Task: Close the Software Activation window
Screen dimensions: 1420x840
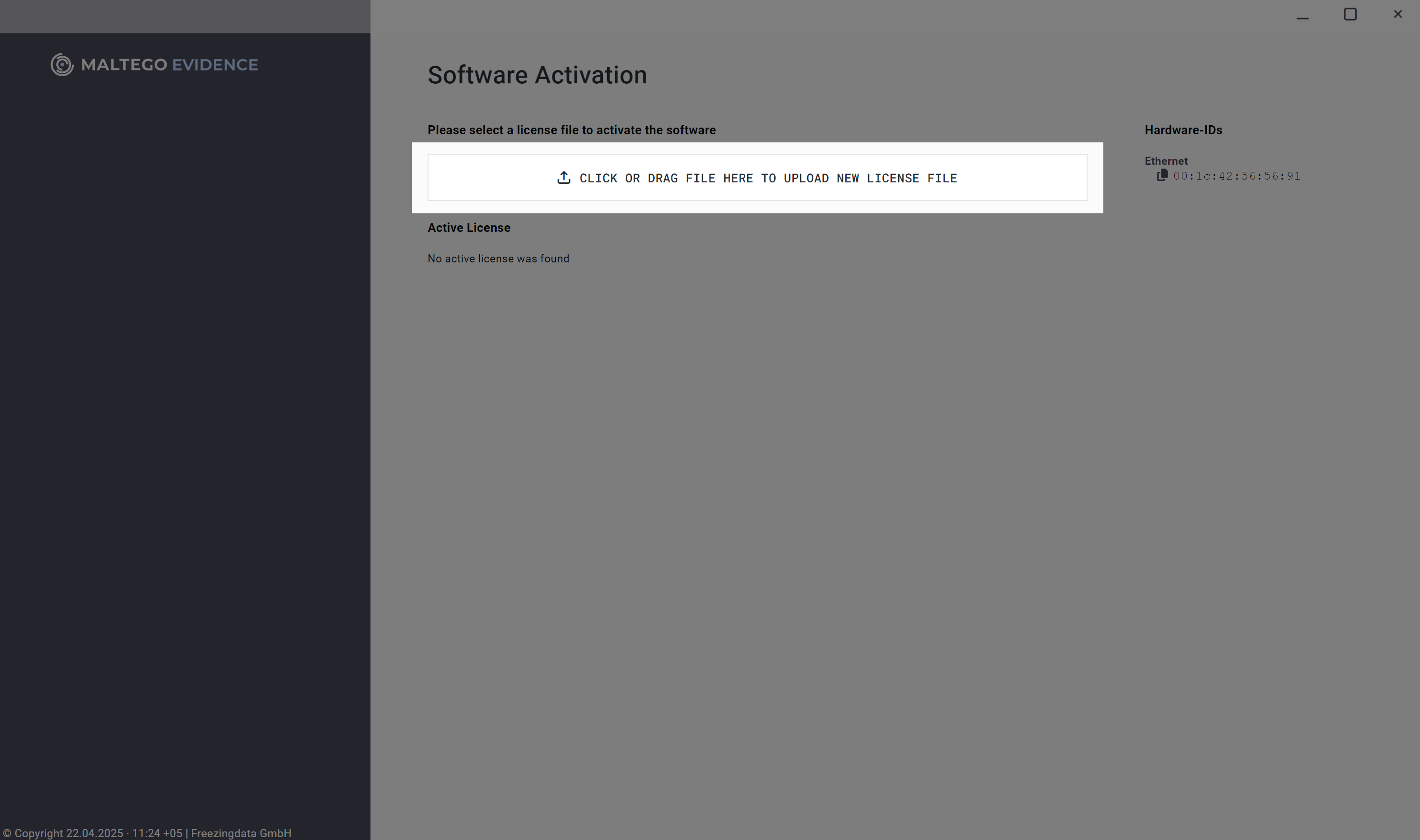Action: 1397,15
